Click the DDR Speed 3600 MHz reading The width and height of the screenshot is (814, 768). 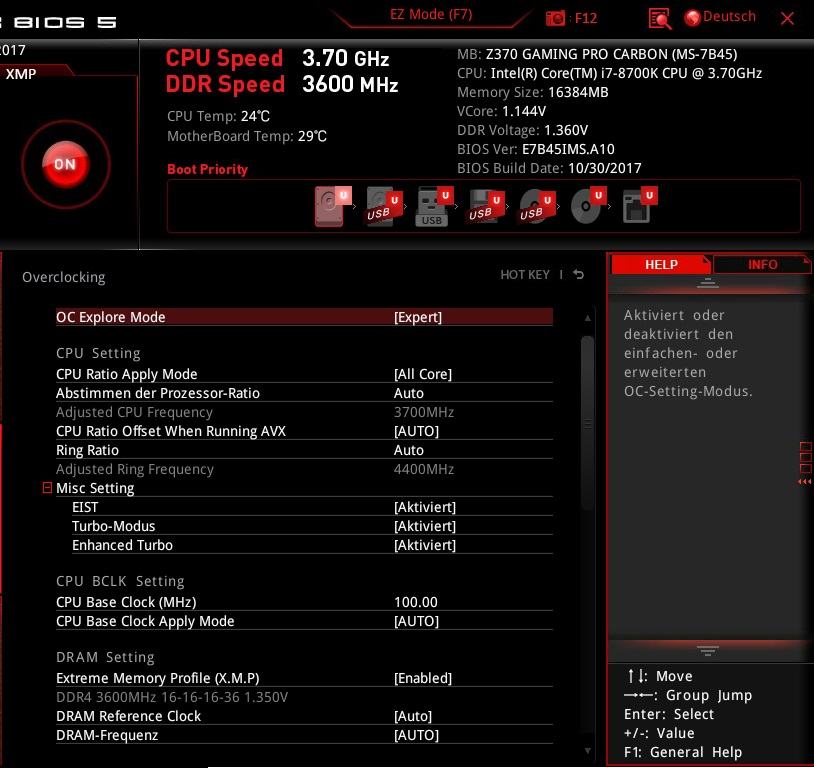[282, 84]
